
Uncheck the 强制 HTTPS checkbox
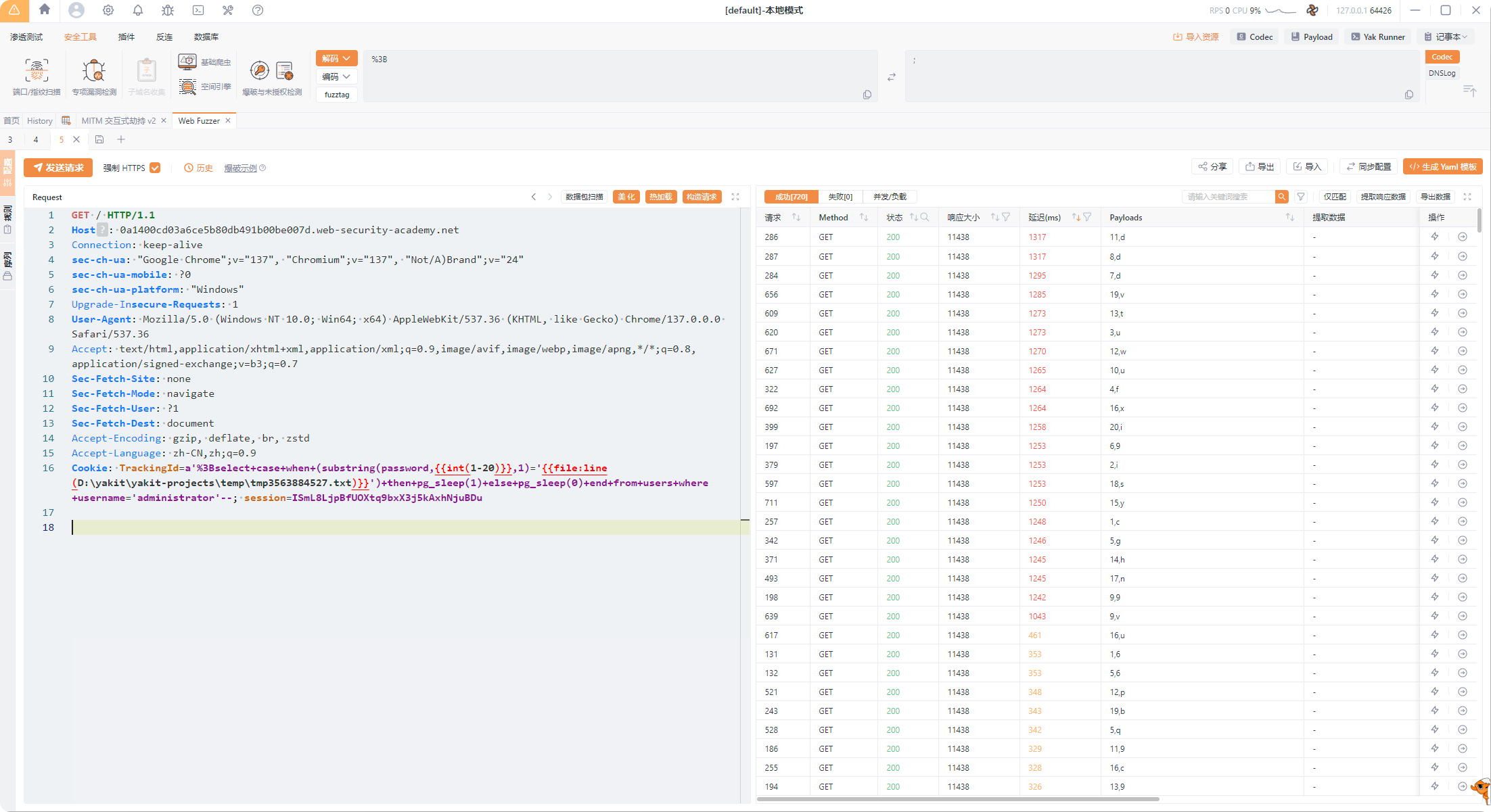click(x=156, y=168)
